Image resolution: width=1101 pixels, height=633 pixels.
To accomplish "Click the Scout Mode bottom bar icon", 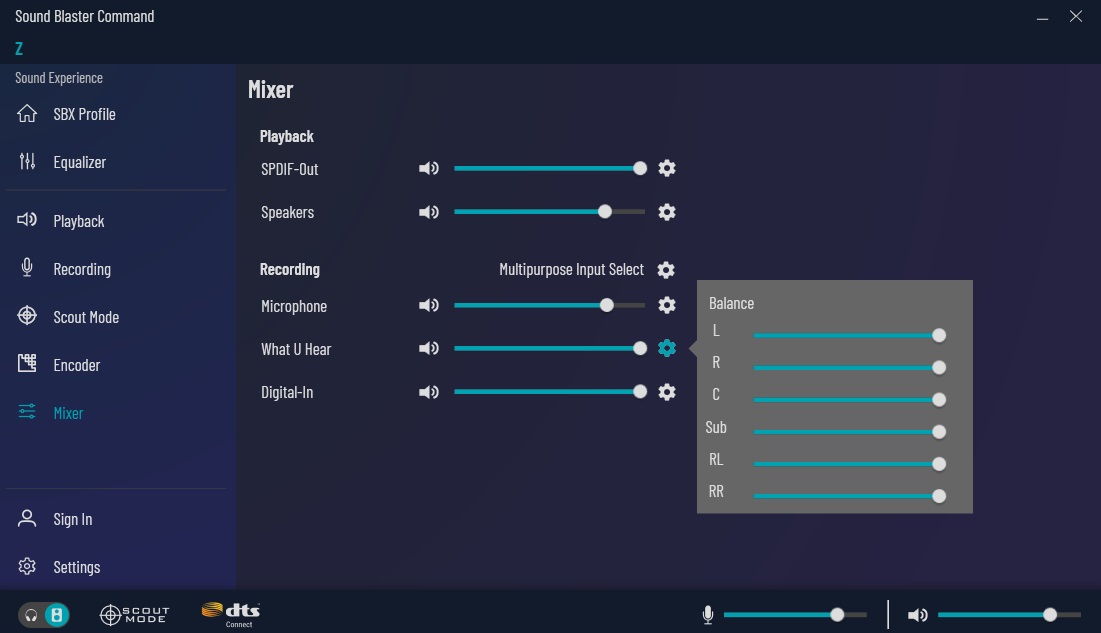I will (135, 615).
